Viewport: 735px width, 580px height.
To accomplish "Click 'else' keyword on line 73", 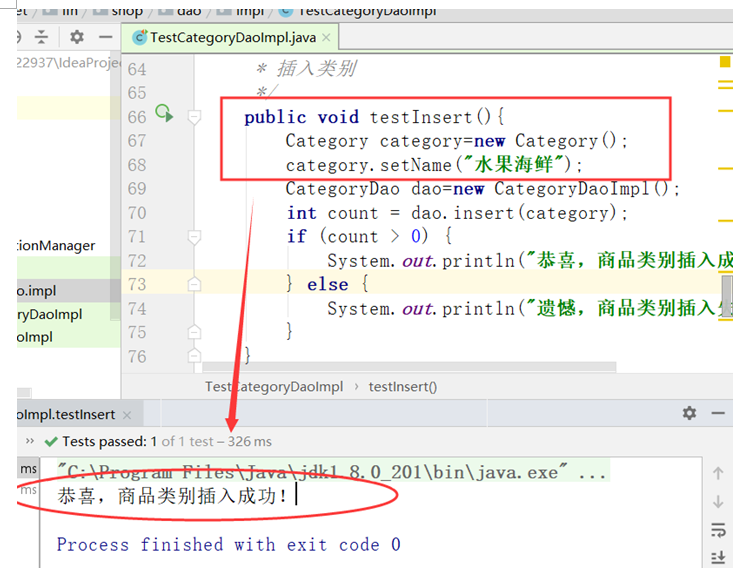I will point(328,285).
